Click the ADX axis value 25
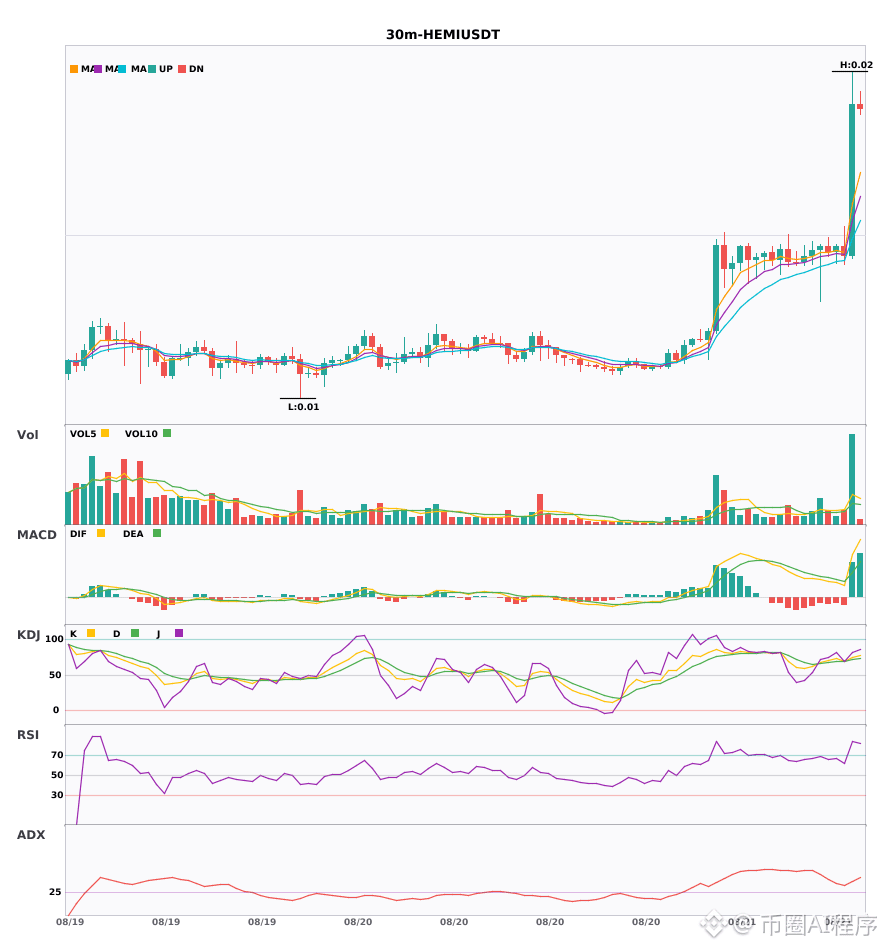885x950 pixels. pos(55,892)
